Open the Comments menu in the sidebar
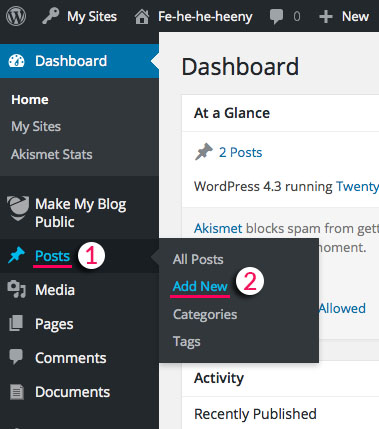This screenshot has width=379, height=429. 71,358
